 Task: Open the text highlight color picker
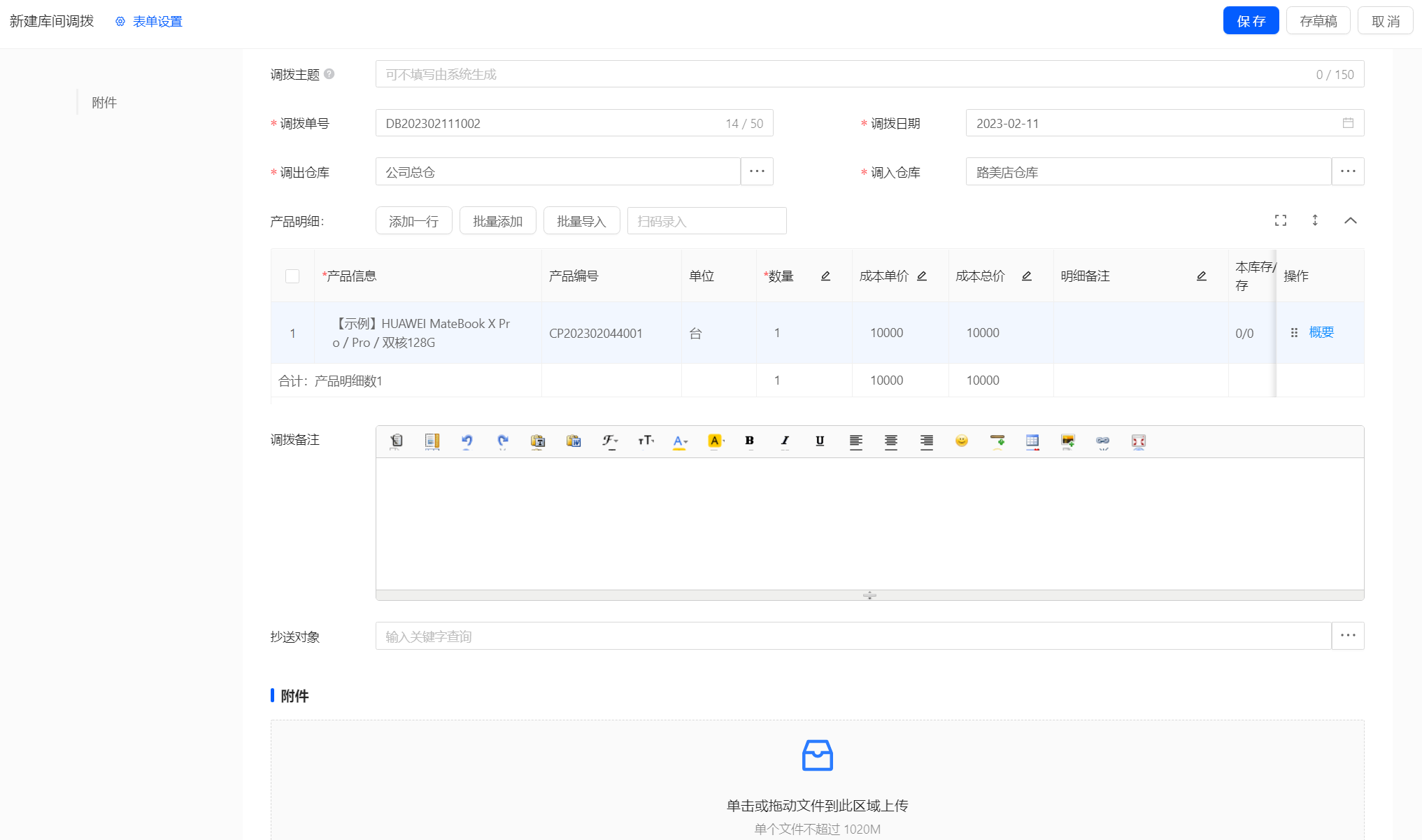[x=715, y=441]
